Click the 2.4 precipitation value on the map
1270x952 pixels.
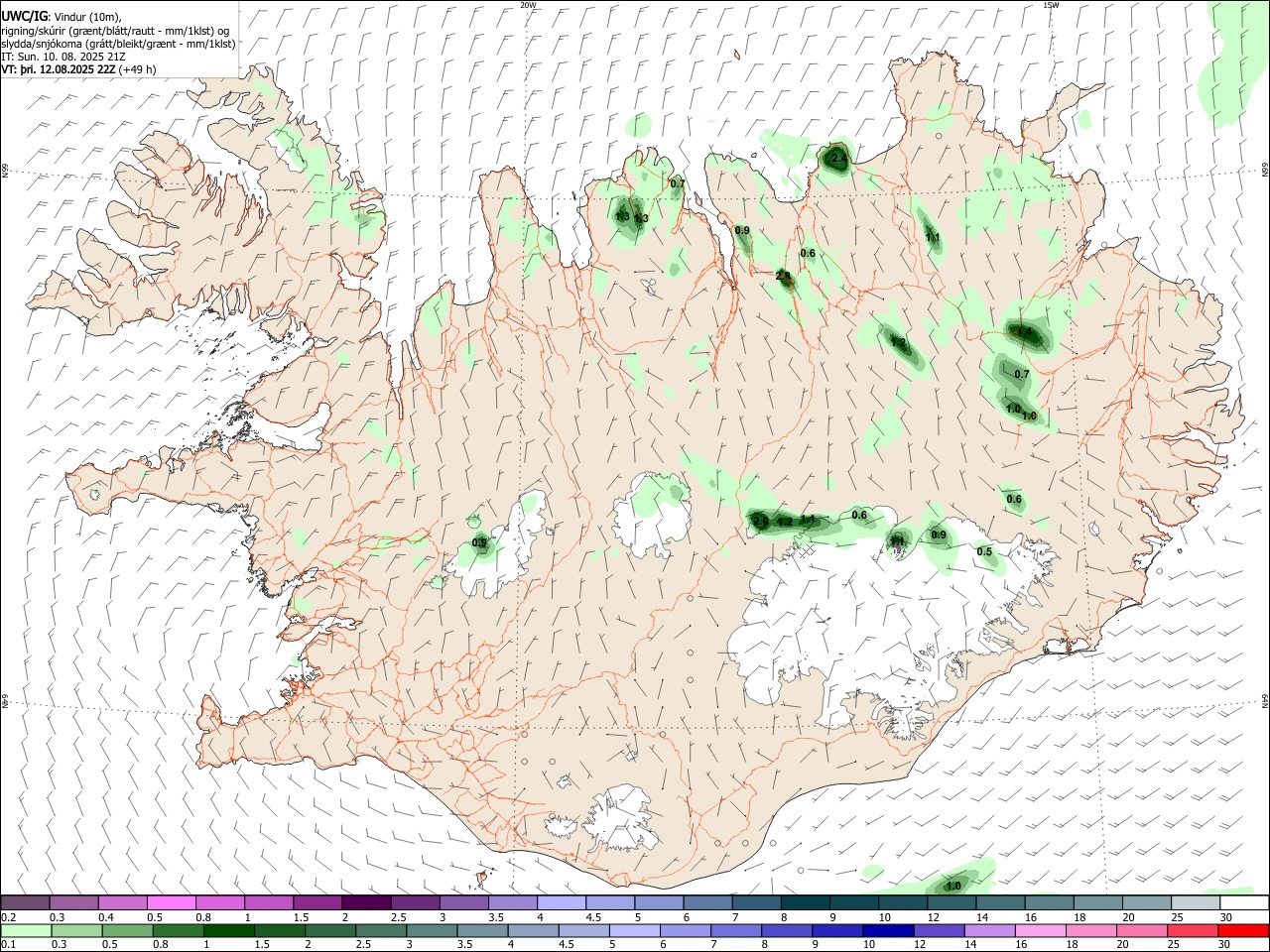point(838,159)
